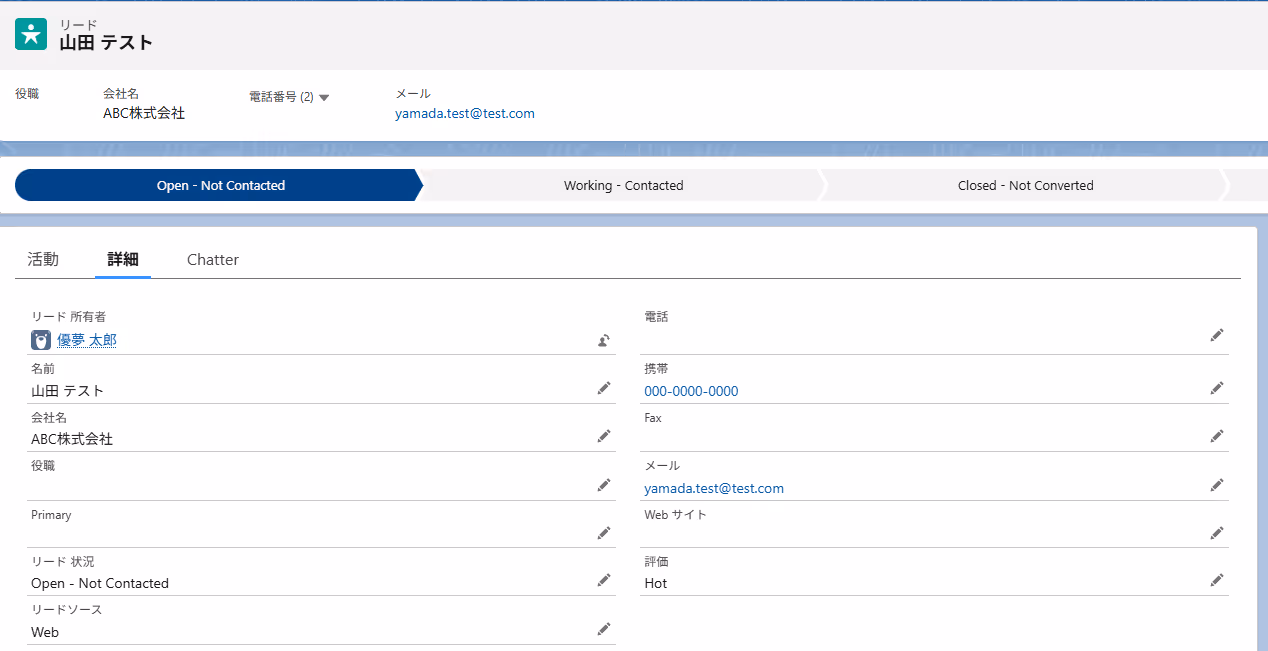Edit the 役職 field pencil icon

click(604, 485)
